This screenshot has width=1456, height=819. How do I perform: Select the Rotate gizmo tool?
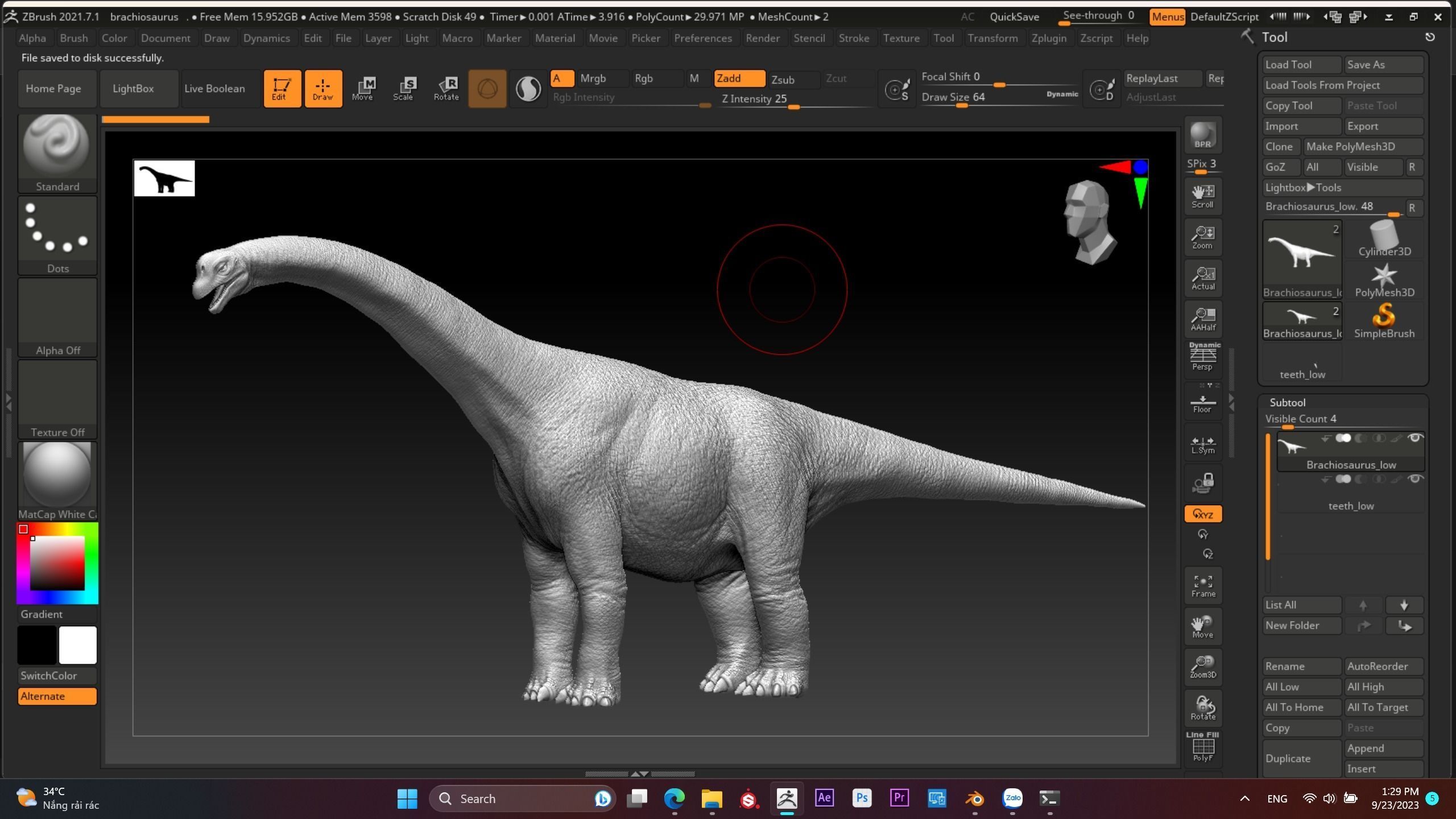[x=446, y=89]
